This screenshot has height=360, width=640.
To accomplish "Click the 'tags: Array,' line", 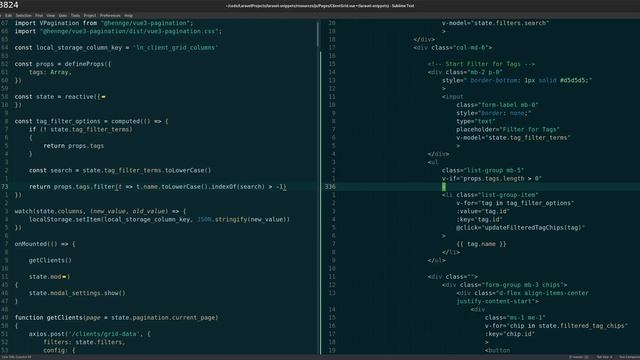I will (x=50, y=72).
